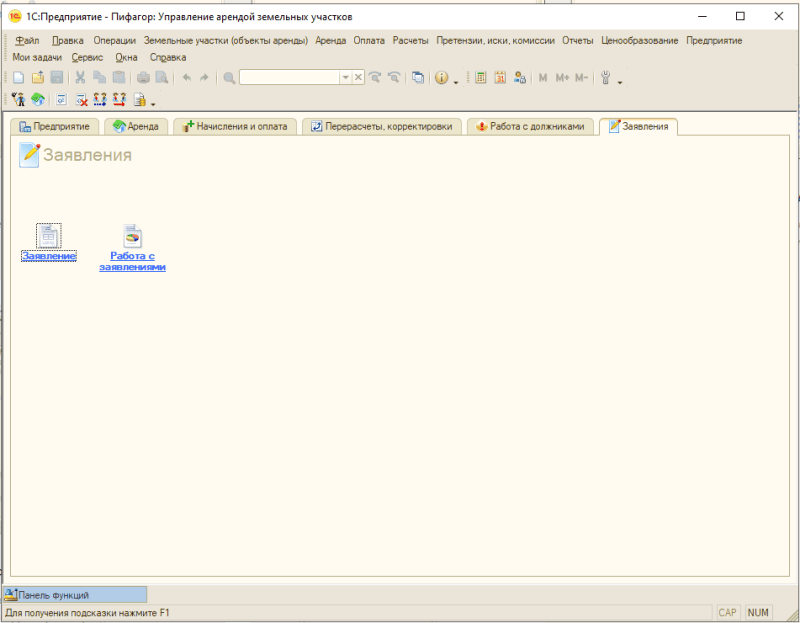Viewport: 800px width, 623px height.
Task: Open the Аренда menu
Action: 330,41
